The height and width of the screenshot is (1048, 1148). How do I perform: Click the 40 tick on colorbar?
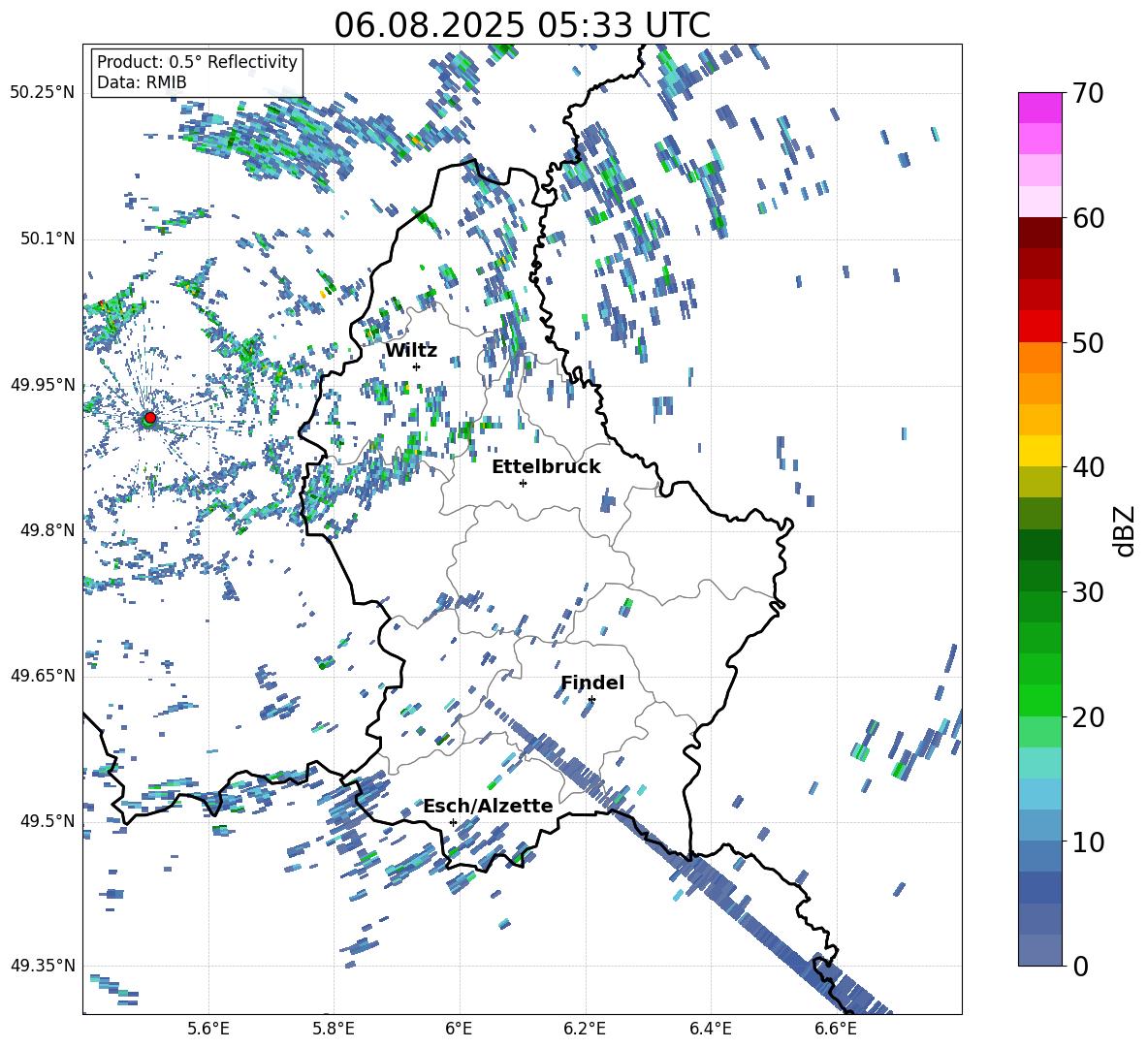tap(1087, 467)
